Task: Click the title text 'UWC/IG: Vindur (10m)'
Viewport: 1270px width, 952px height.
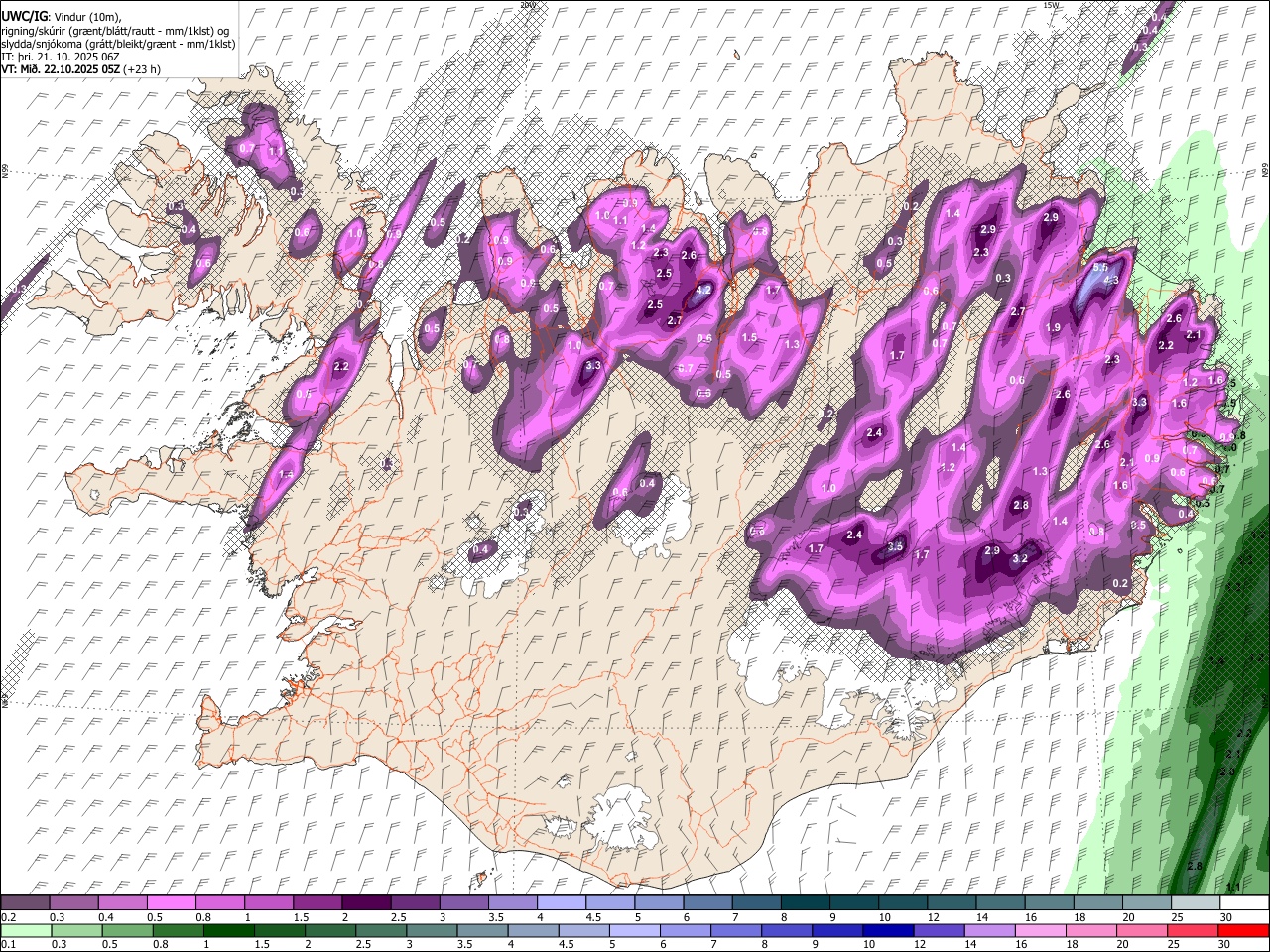Action: pos(61,17)
